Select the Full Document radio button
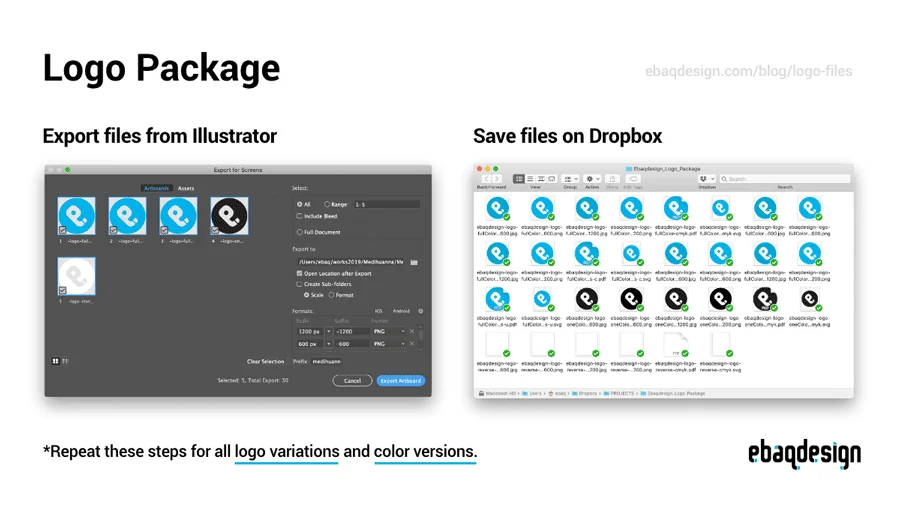 point(300,232)
